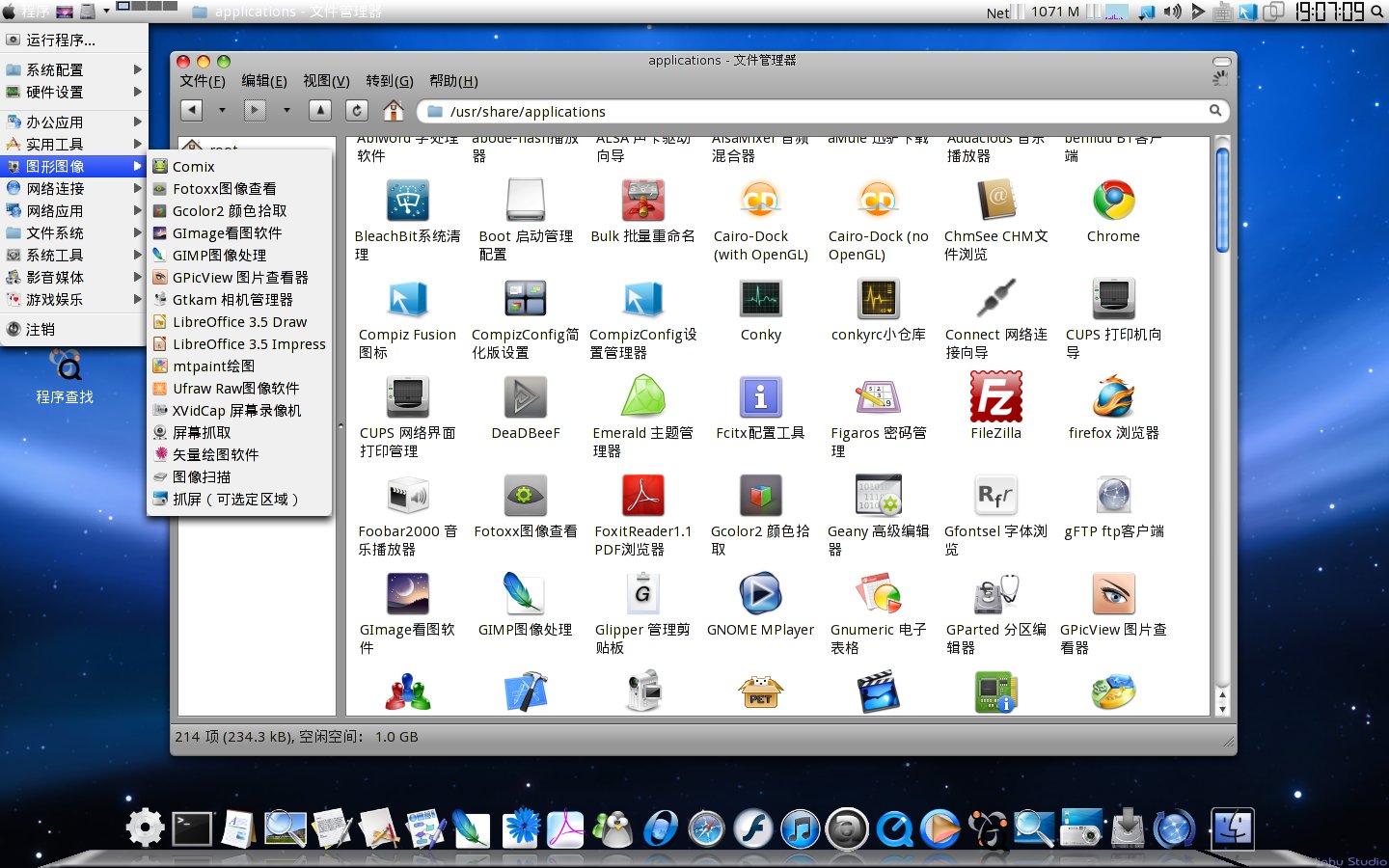
Task: Click the Boot 启动管理配置 icon
Action: click(526, 201)
